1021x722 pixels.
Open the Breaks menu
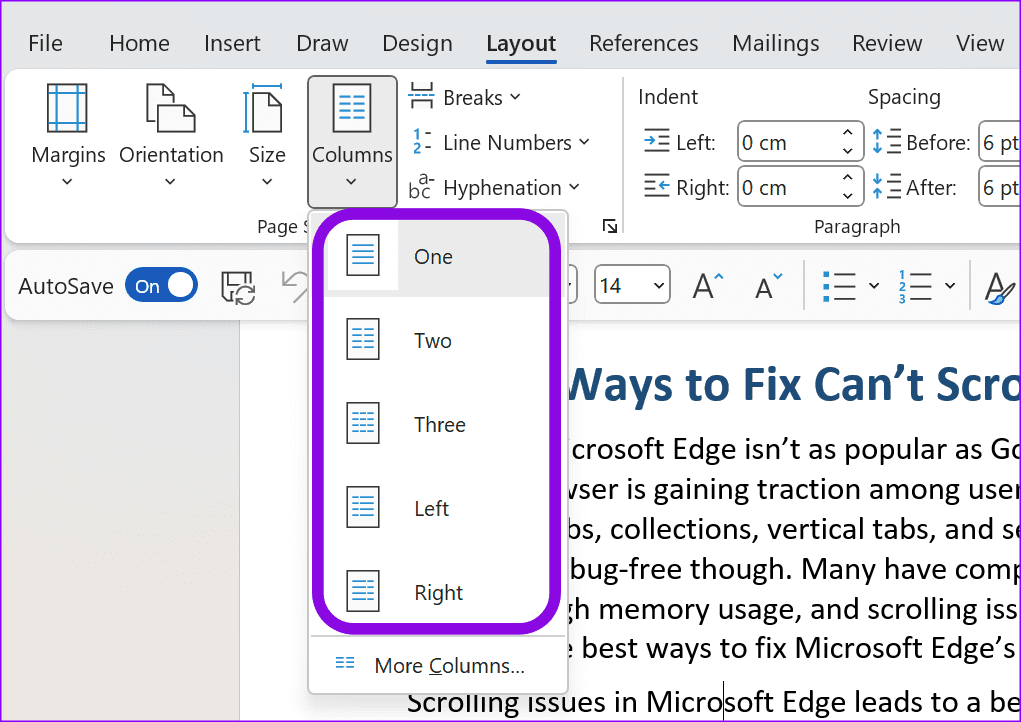coord(465,98)
